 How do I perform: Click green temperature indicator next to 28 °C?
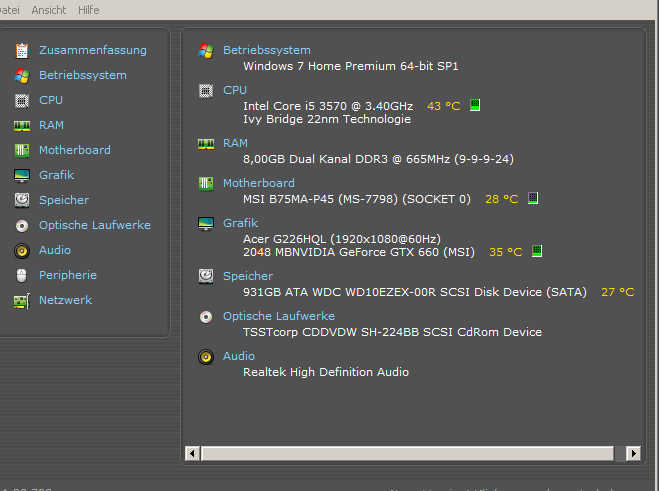[x=533, y=198]
